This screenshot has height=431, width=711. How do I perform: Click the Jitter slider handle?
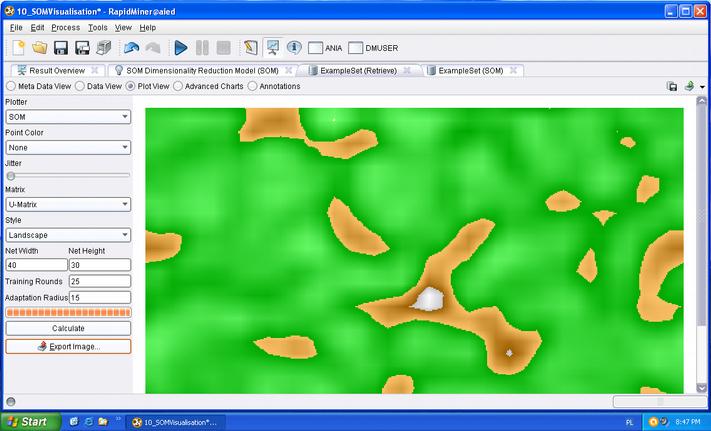point(11,176)
